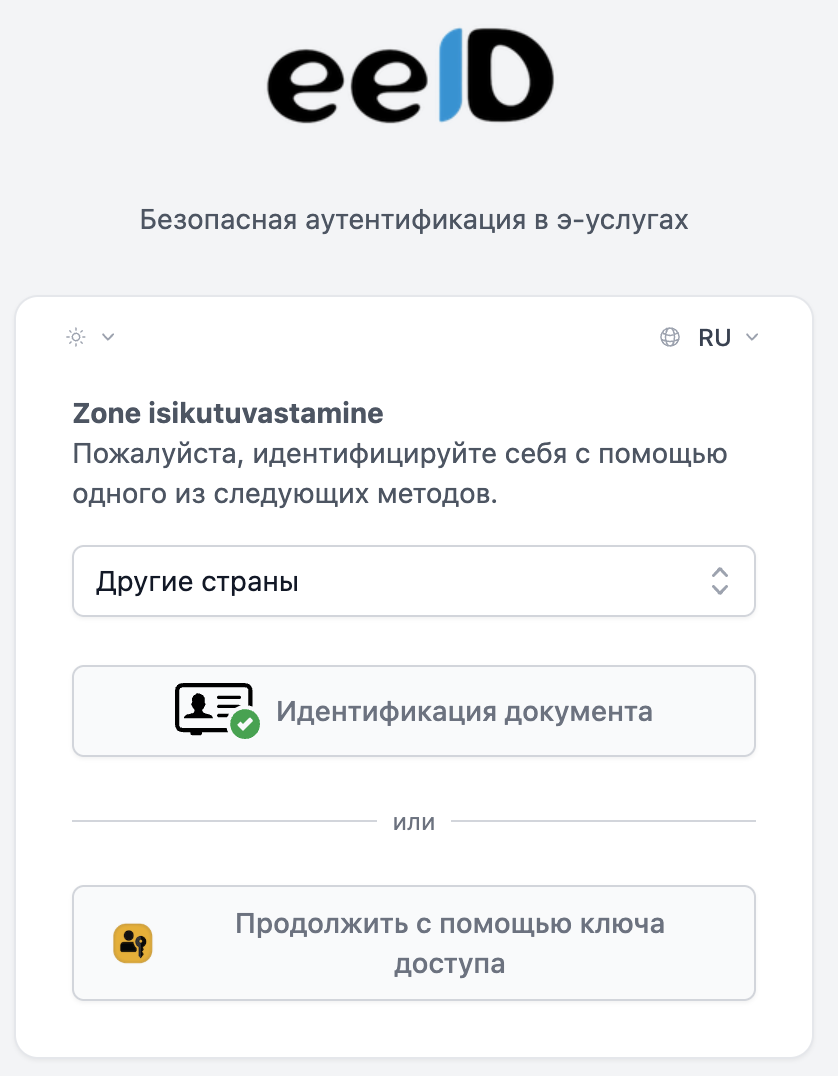Expand the chevron beside RU
The image size is (838, 1076).
[752, 338]
